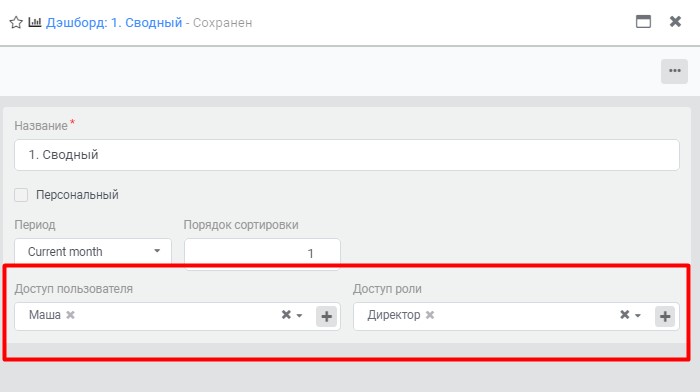Close the dashboard form
The height and width of the screenshot is (392, 700).
675,21
